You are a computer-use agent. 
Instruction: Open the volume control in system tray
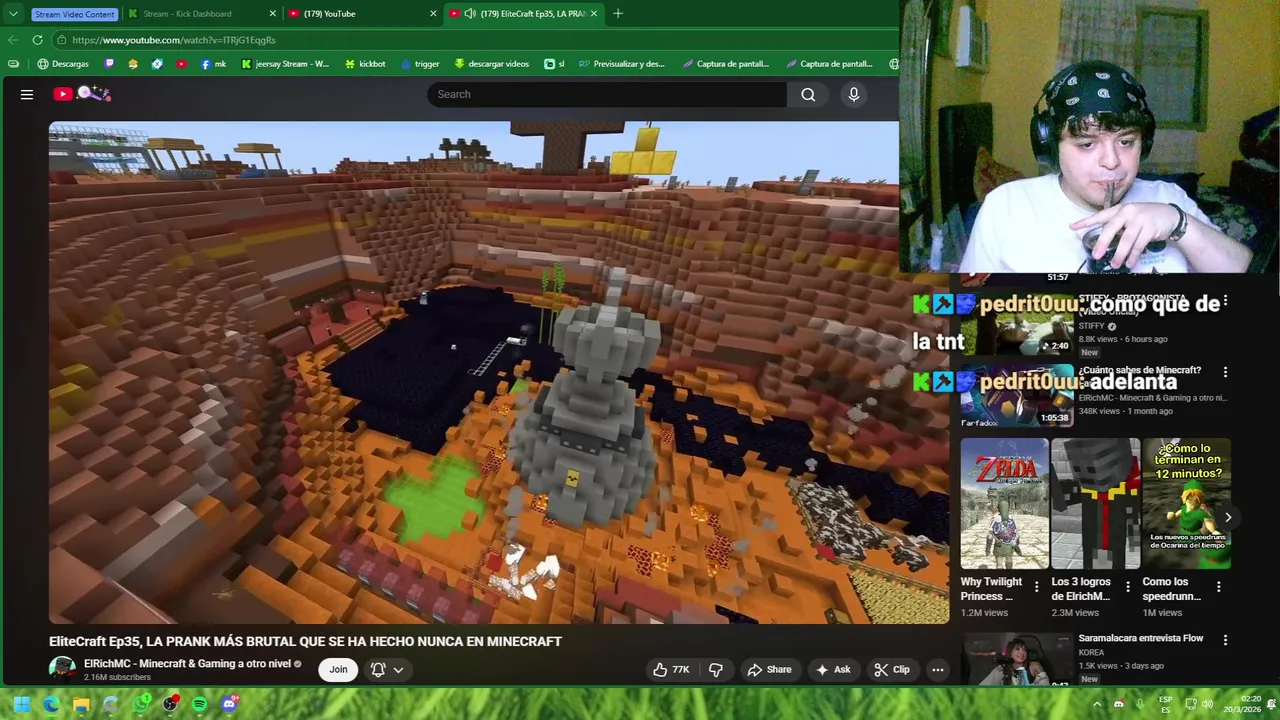click(x=1207, y=704)
